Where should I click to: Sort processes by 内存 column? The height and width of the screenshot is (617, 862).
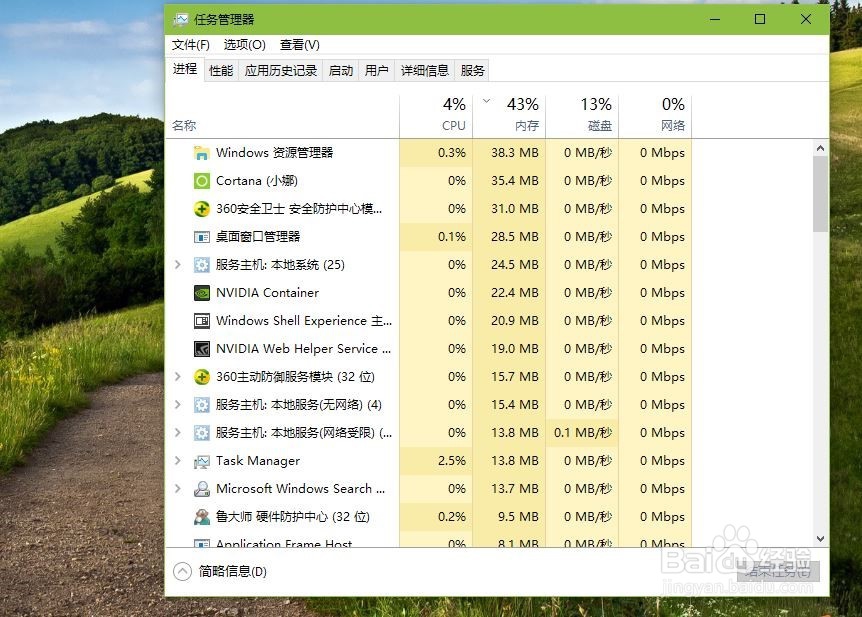tap(509, 116)
